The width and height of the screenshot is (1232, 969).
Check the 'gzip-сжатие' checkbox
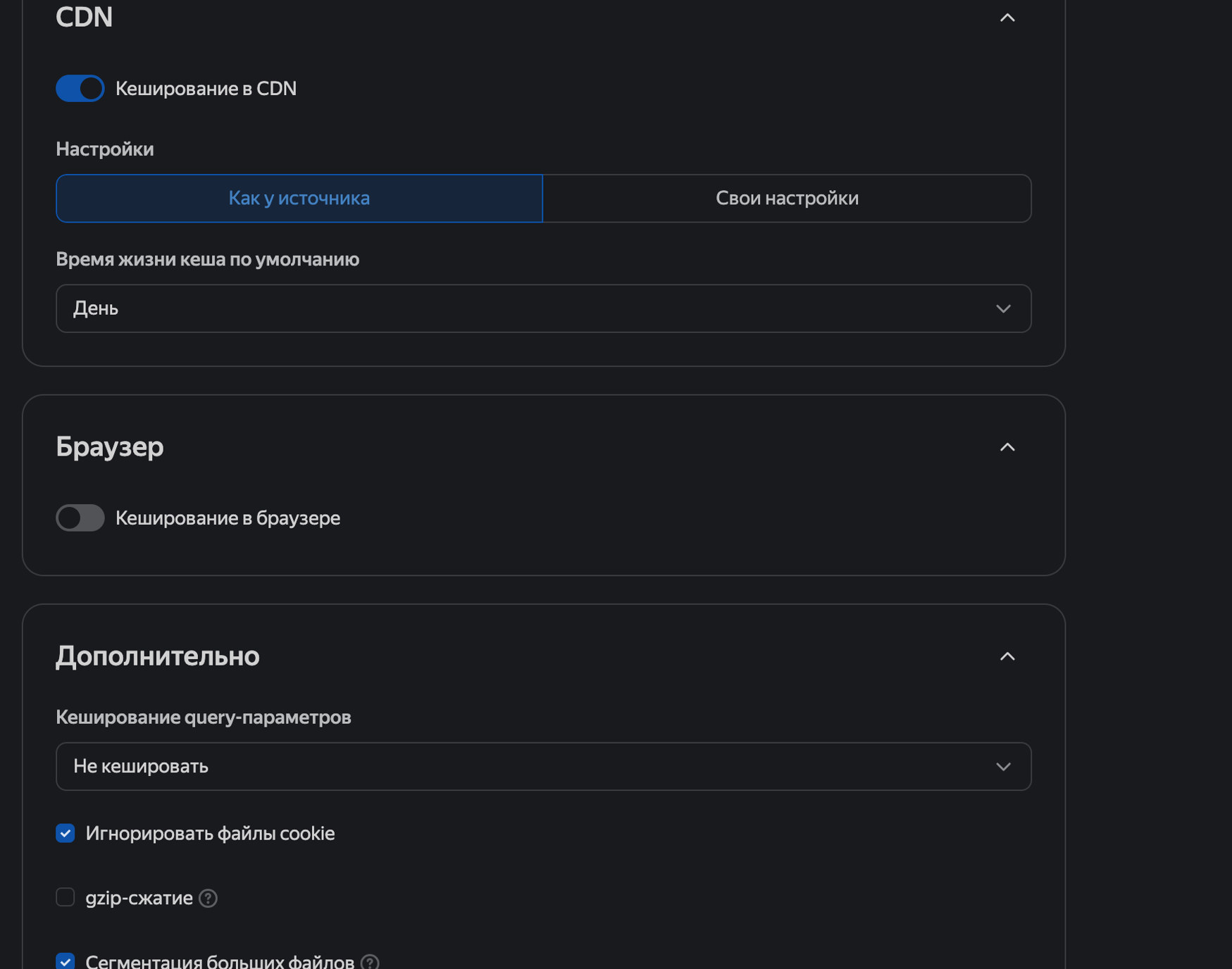pyautogui.click(x=66, y=897)
